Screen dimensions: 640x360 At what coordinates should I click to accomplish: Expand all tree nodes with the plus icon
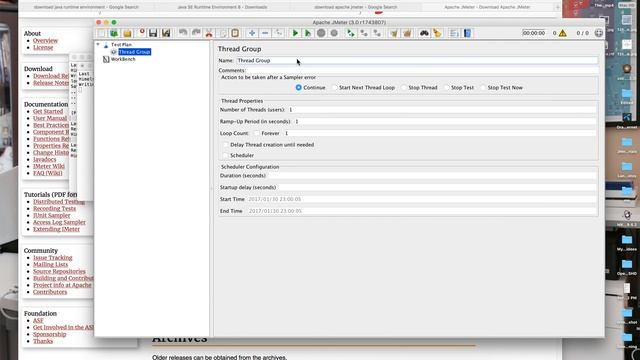pos(252,33)
